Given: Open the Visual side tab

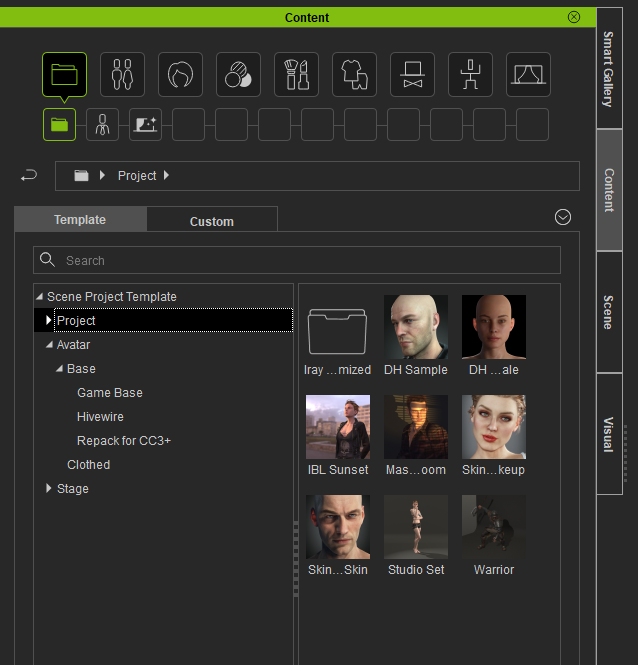Looking at the screenshot, I should 609,434.
